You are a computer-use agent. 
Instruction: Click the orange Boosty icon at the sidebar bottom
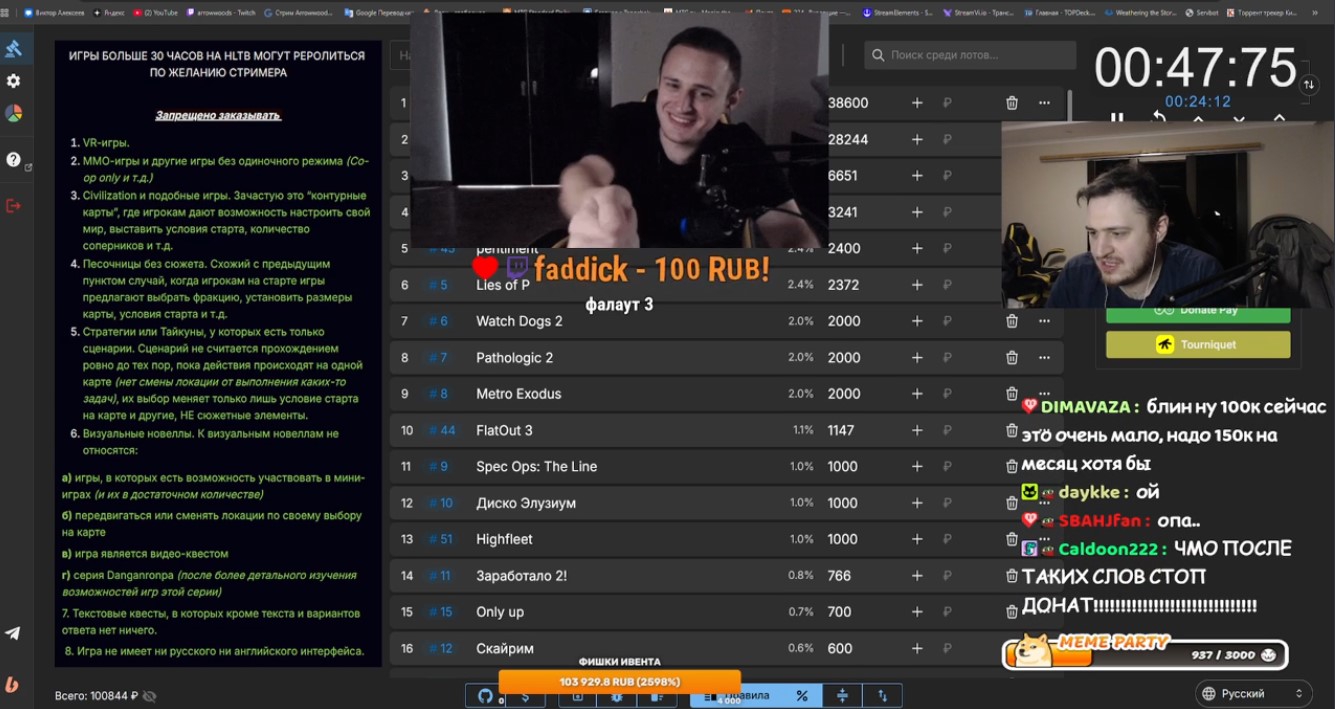pos(13,685)
